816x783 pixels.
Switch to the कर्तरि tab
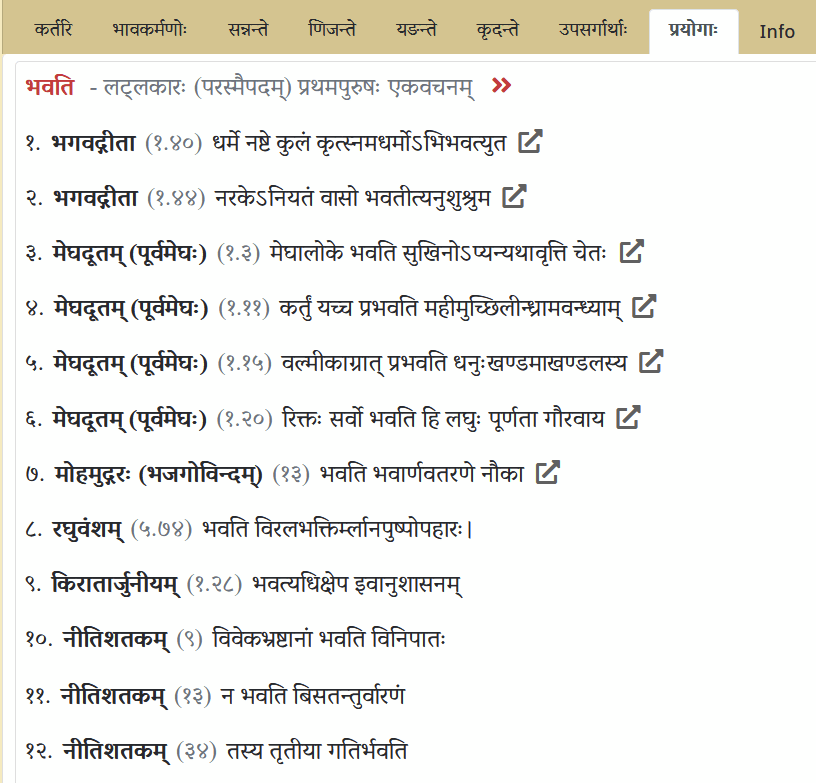pyautogui.click(x=49, y=30)
